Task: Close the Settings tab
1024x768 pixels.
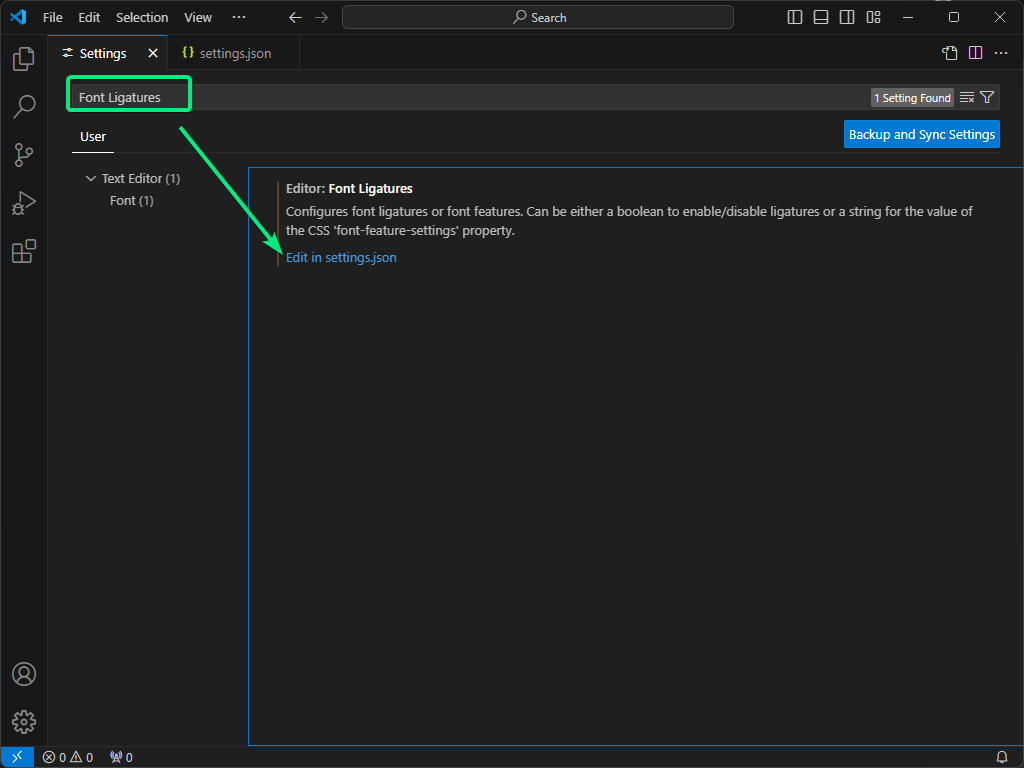Action: pos(153,53)
